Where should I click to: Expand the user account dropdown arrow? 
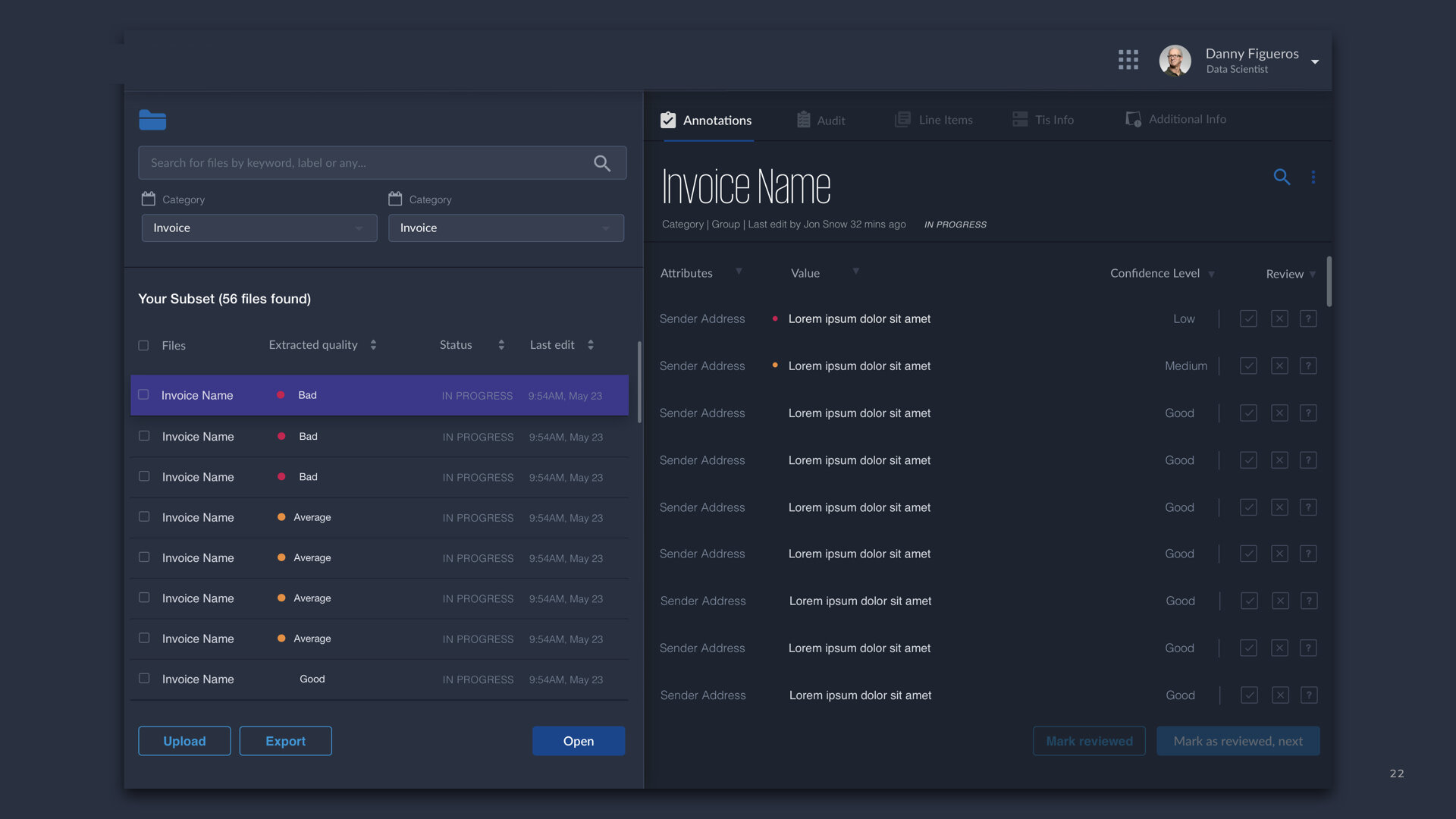point(1315,61)
